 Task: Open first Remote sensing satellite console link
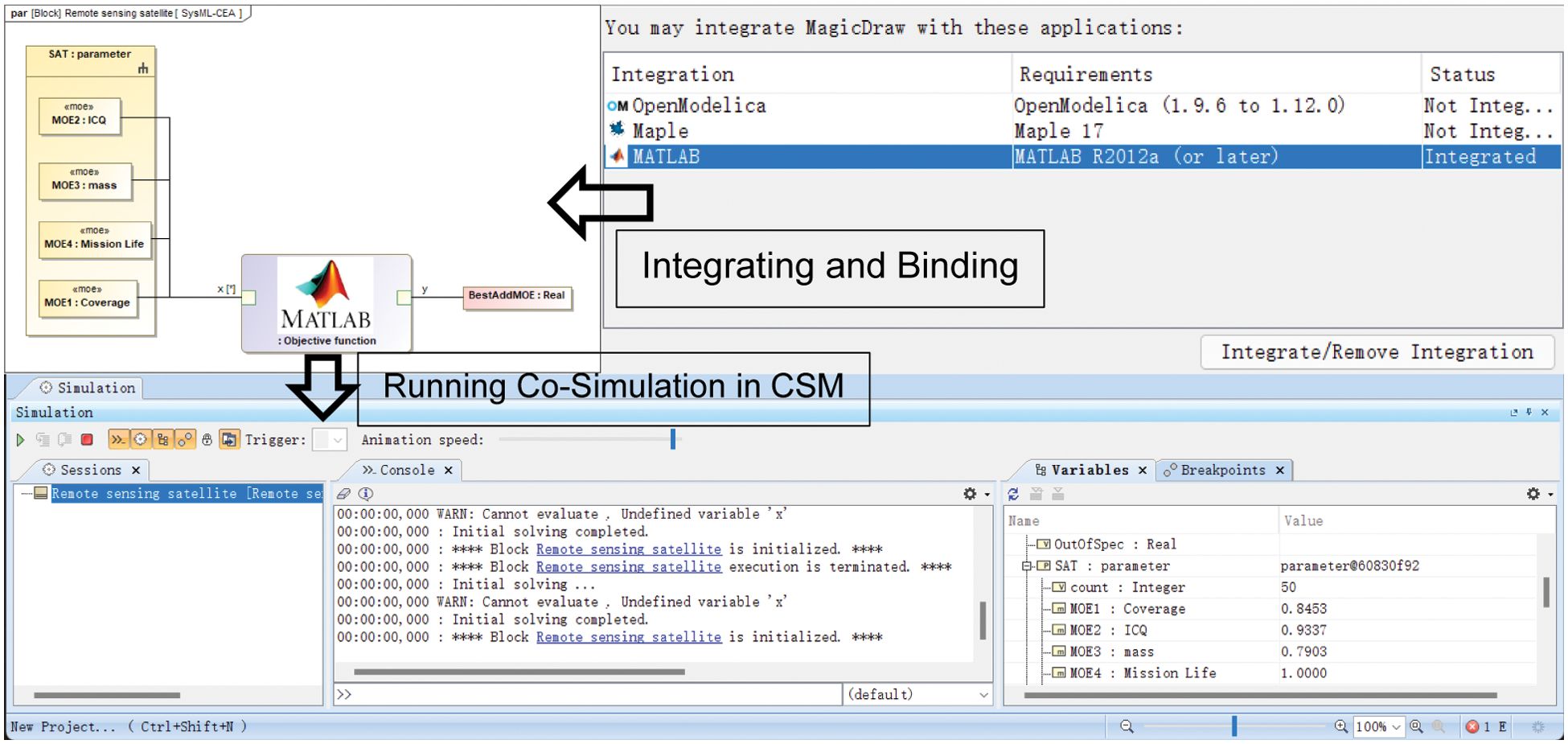click(x=628, y=549)
